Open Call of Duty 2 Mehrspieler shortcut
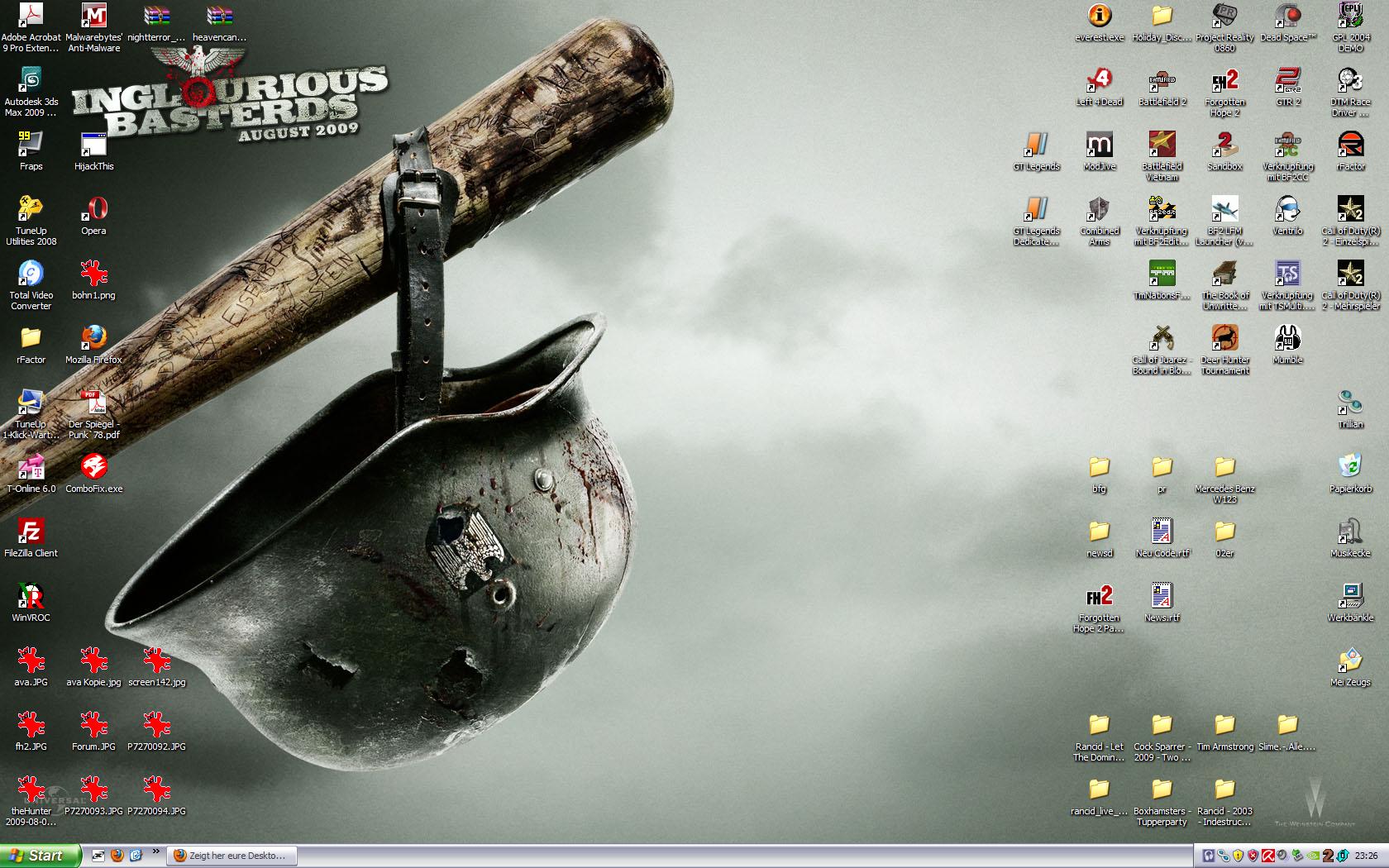The width and height of the screenshot is (1389, 868). click(x=1350, y=285)
